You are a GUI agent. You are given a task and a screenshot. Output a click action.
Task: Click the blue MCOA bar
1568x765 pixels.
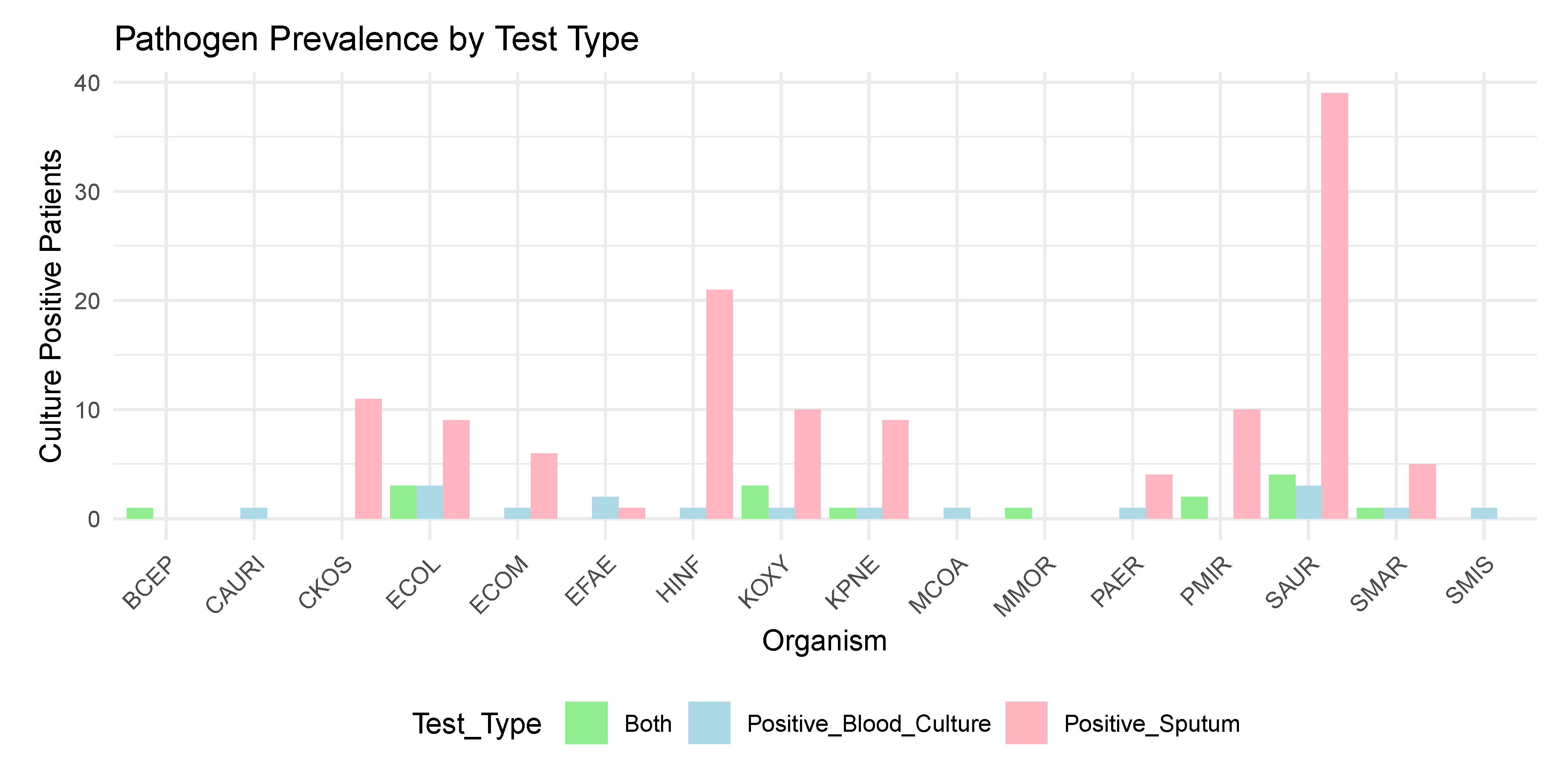pyautogui.click(x=956, y=513)
